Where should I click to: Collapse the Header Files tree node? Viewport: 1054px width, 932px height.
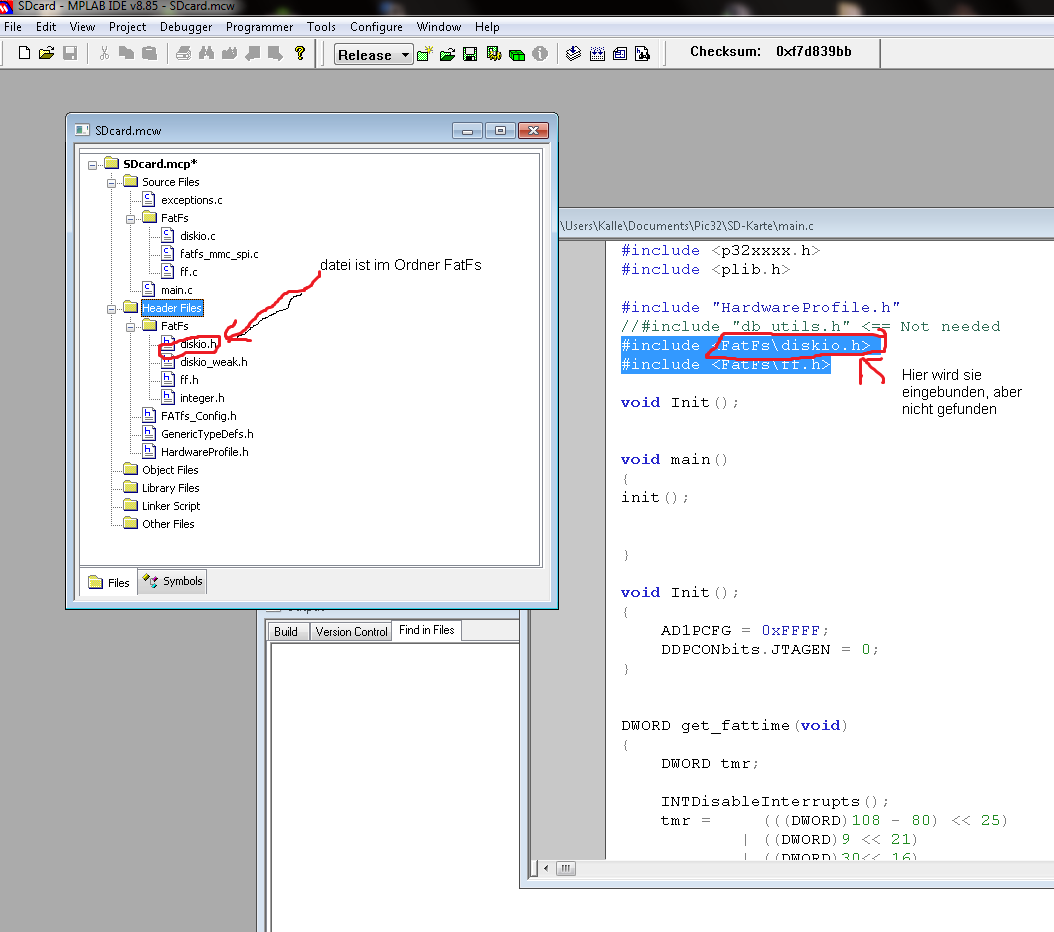click(x=112, y=308)
